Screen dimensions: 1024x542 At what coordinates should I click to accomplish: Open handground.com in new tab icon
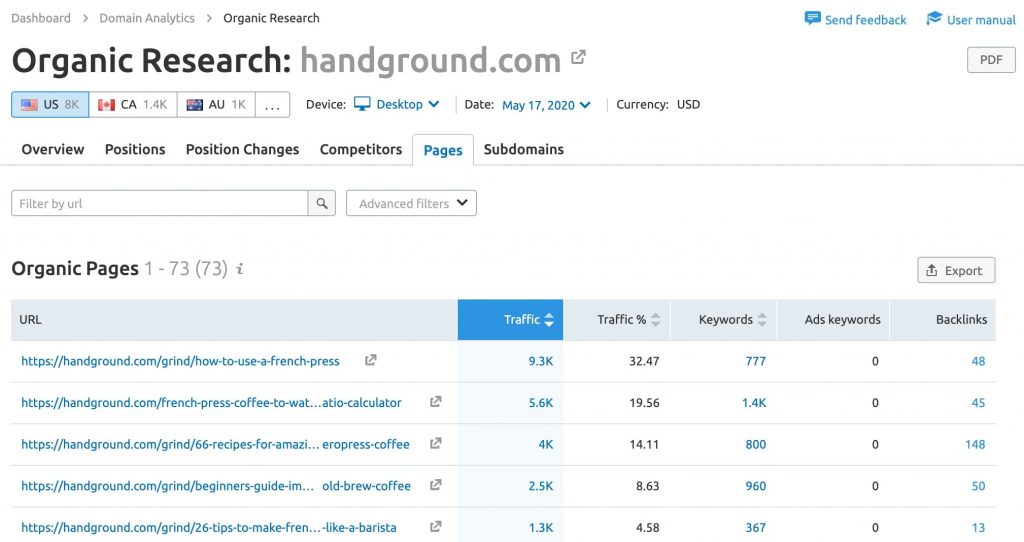click(578, 57)
